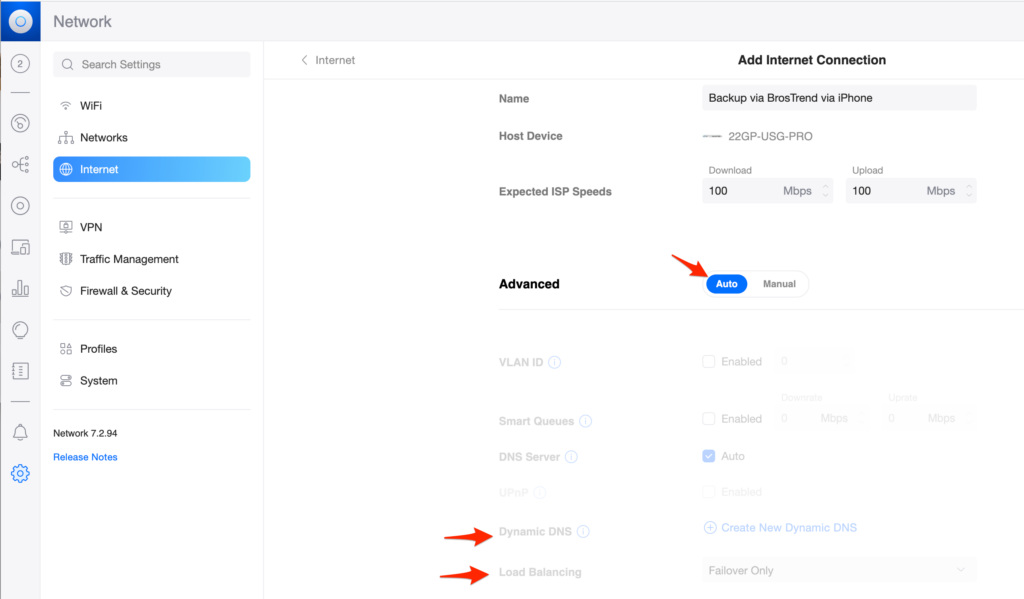1024x599 pixels.
Task: Adjust the Upload speed stepper arrows
Action: pos(967,191)
